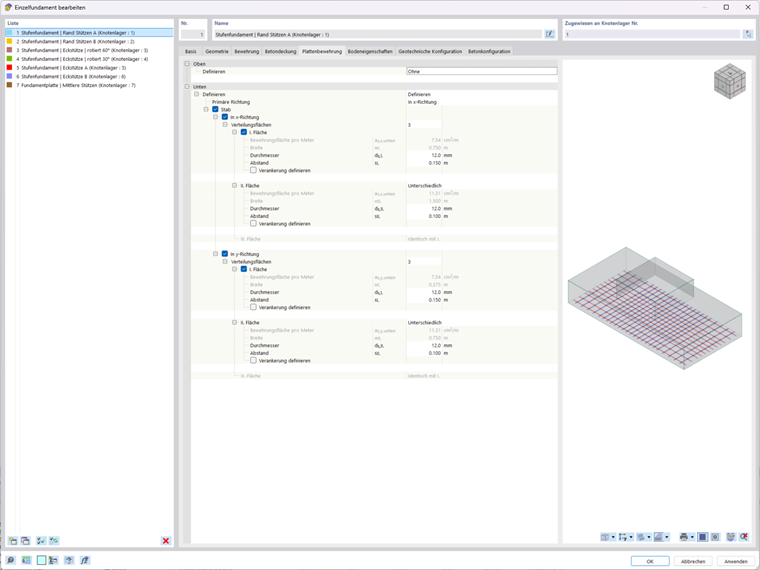Viewport: 760px width, 570px height.
Task: Open the Betonkonfiguration tab
Action: pyautogui.click(x=489, y=51)
